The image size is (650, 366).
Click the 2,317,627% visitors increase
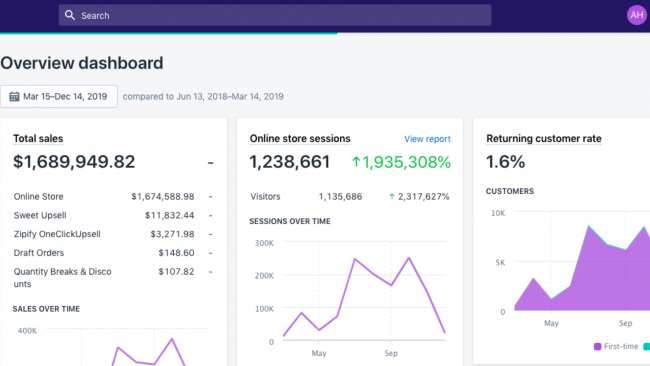pos(424,196)
